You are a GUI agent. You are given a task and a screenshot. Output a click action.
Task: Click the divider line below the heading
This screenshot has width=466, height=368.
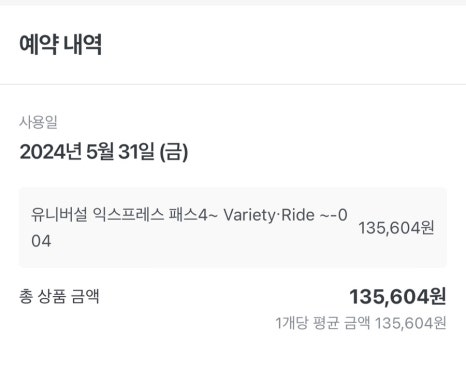[x=233, y=84]
